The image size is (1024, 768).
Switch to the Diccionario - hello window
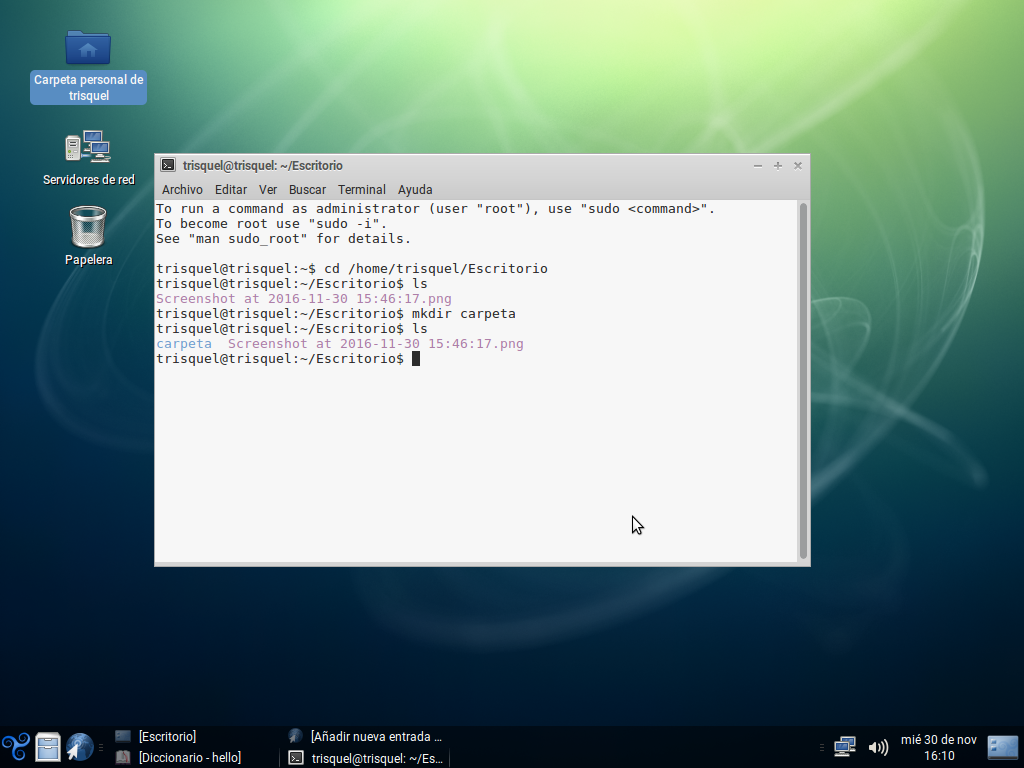click(x=188, y=758)
